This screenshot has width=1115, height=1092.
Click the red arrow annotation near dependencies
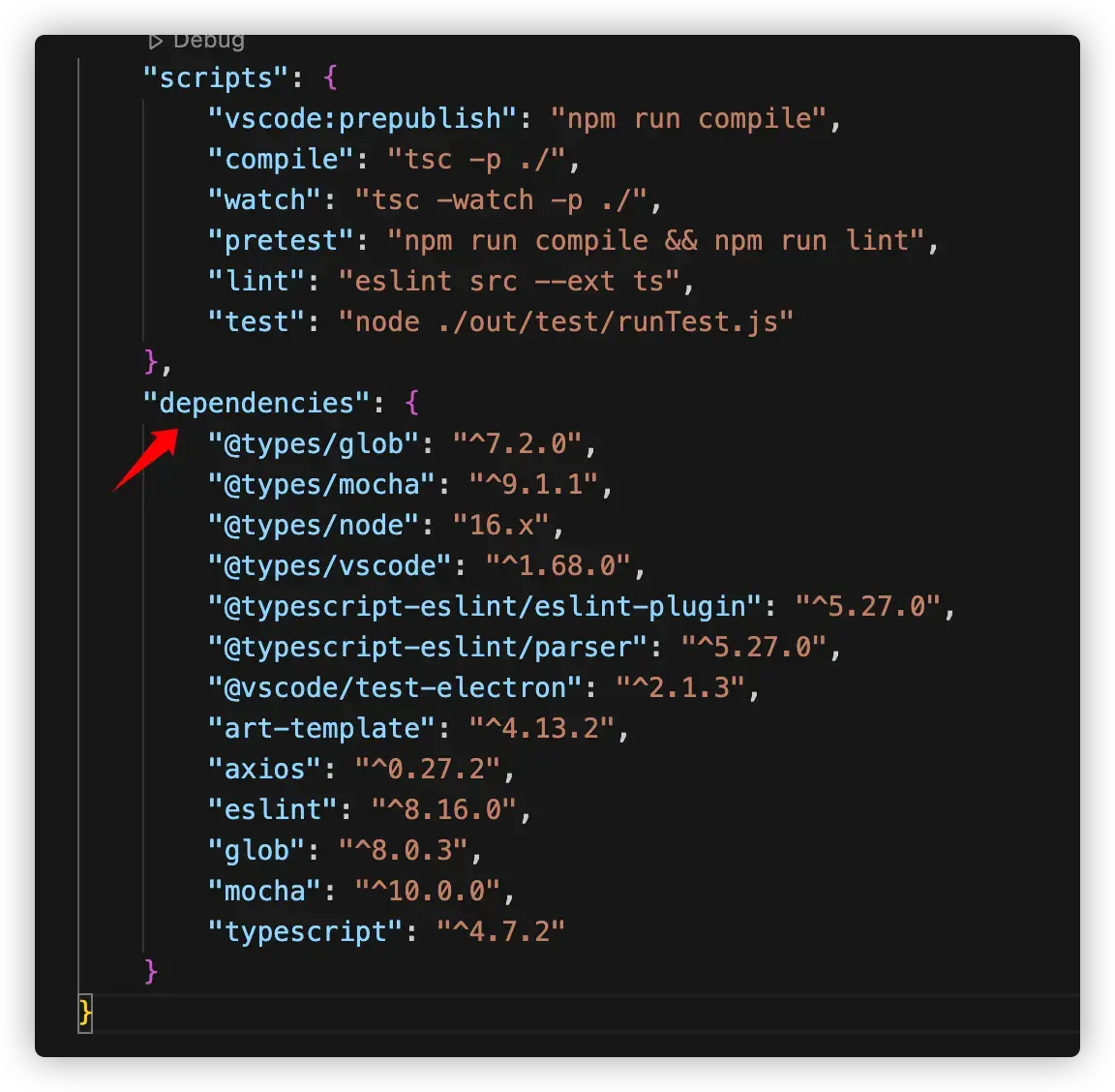[146, 460]
